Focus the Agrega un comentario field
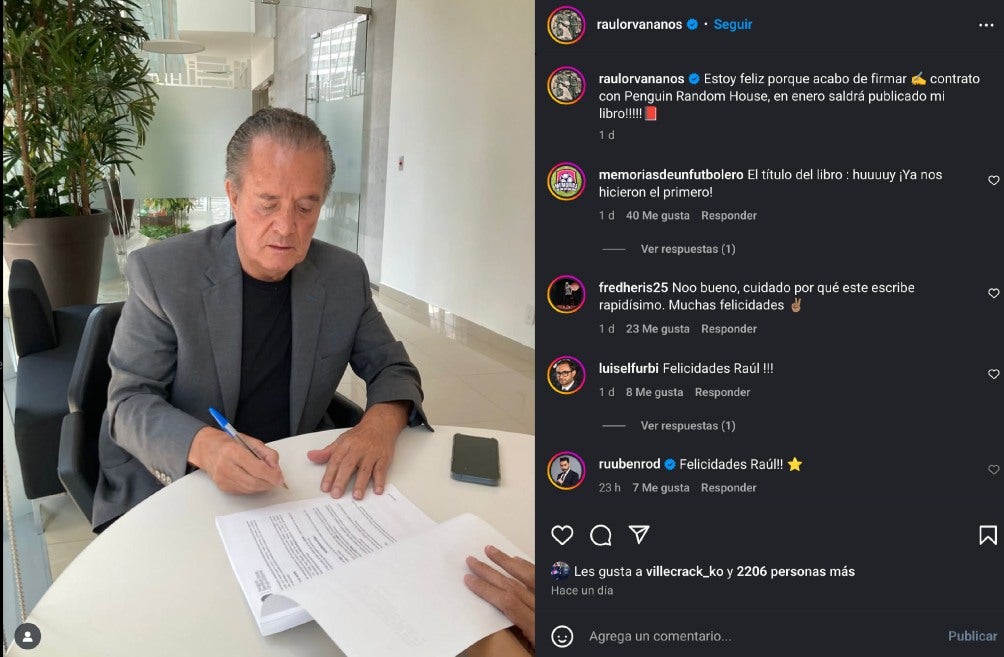Screen dimensions: 1004x657 [762, 636]
